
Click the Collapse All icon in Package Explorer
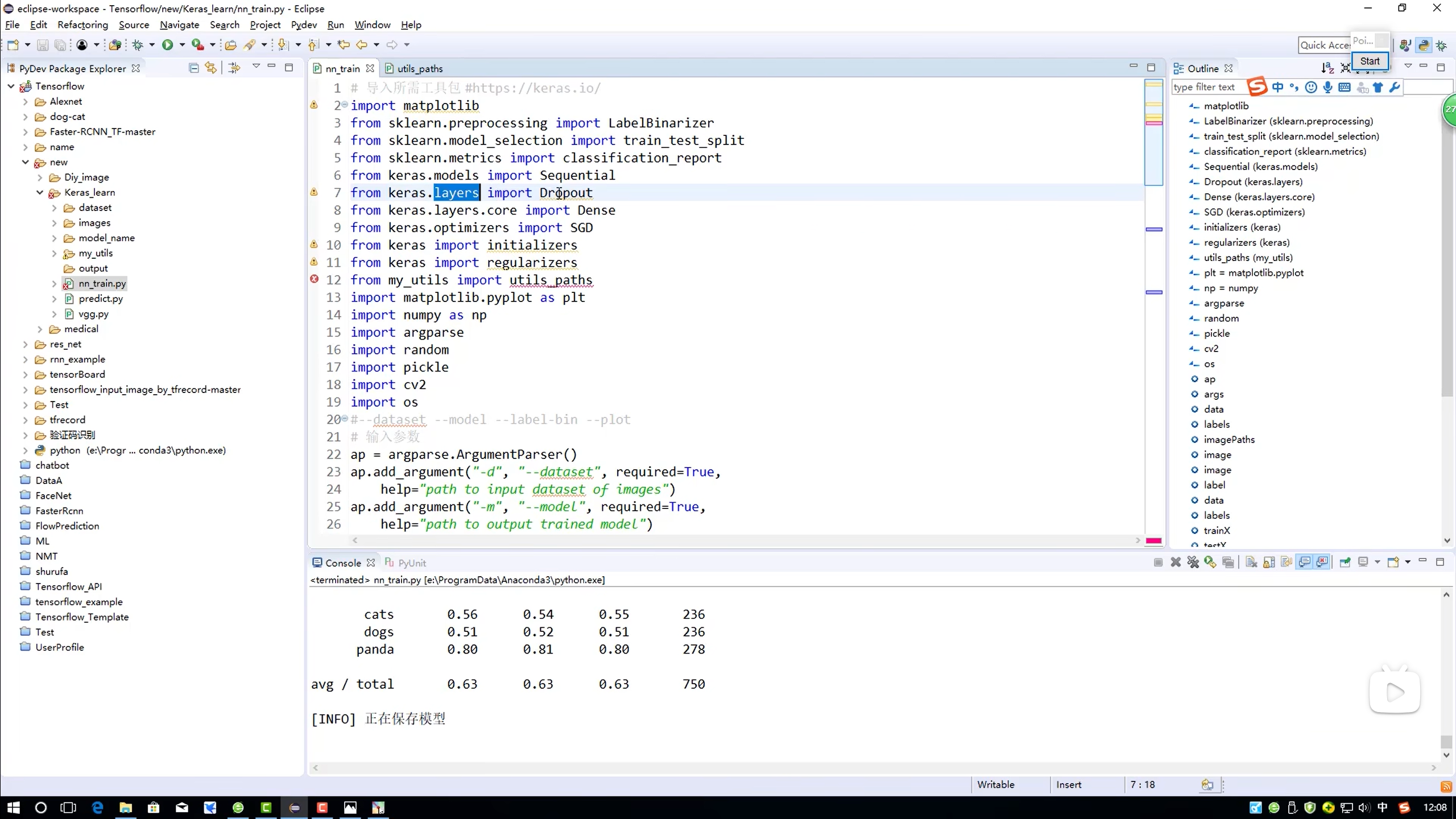pos(193,68)
